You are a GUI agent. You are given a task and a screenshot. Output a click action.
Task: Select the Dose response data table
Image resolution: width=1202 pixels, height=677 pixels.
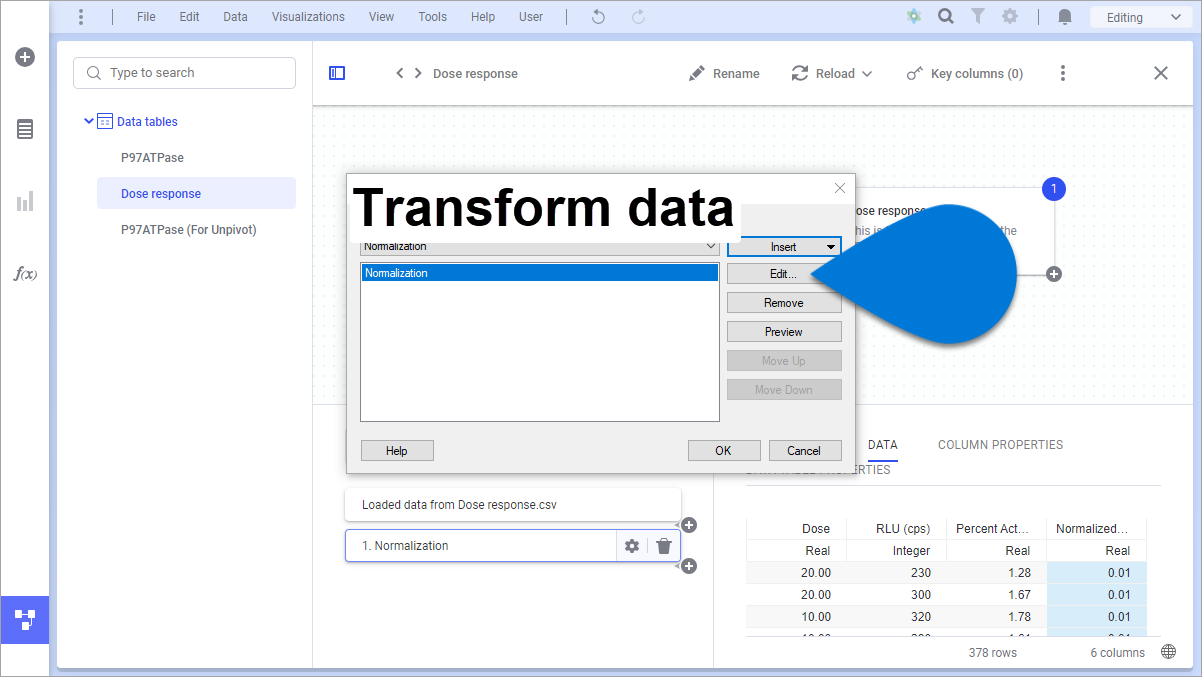click(x=196, y=194)
